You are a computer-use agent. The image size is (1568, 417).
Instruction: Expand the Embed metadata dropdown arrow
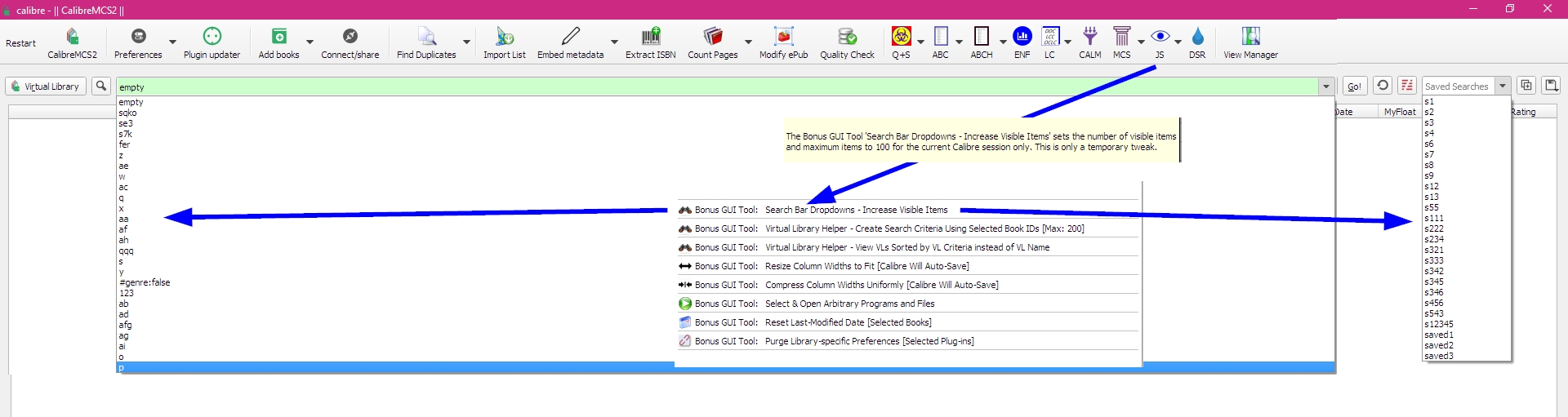pos(614,42)
